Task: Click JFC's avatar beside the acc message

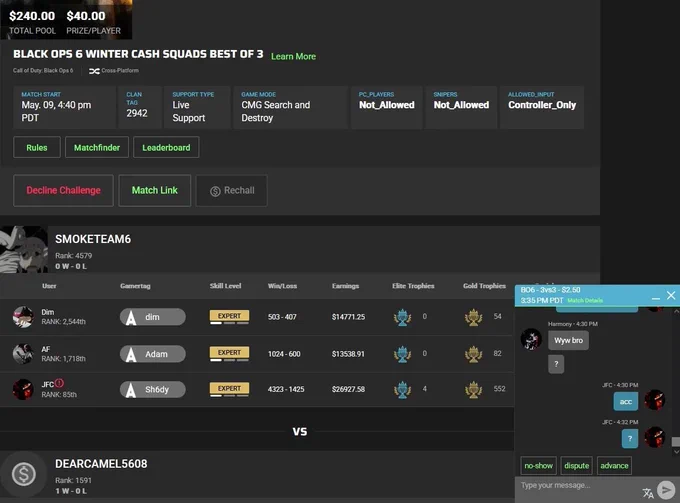Action: (x=654, y=400)
